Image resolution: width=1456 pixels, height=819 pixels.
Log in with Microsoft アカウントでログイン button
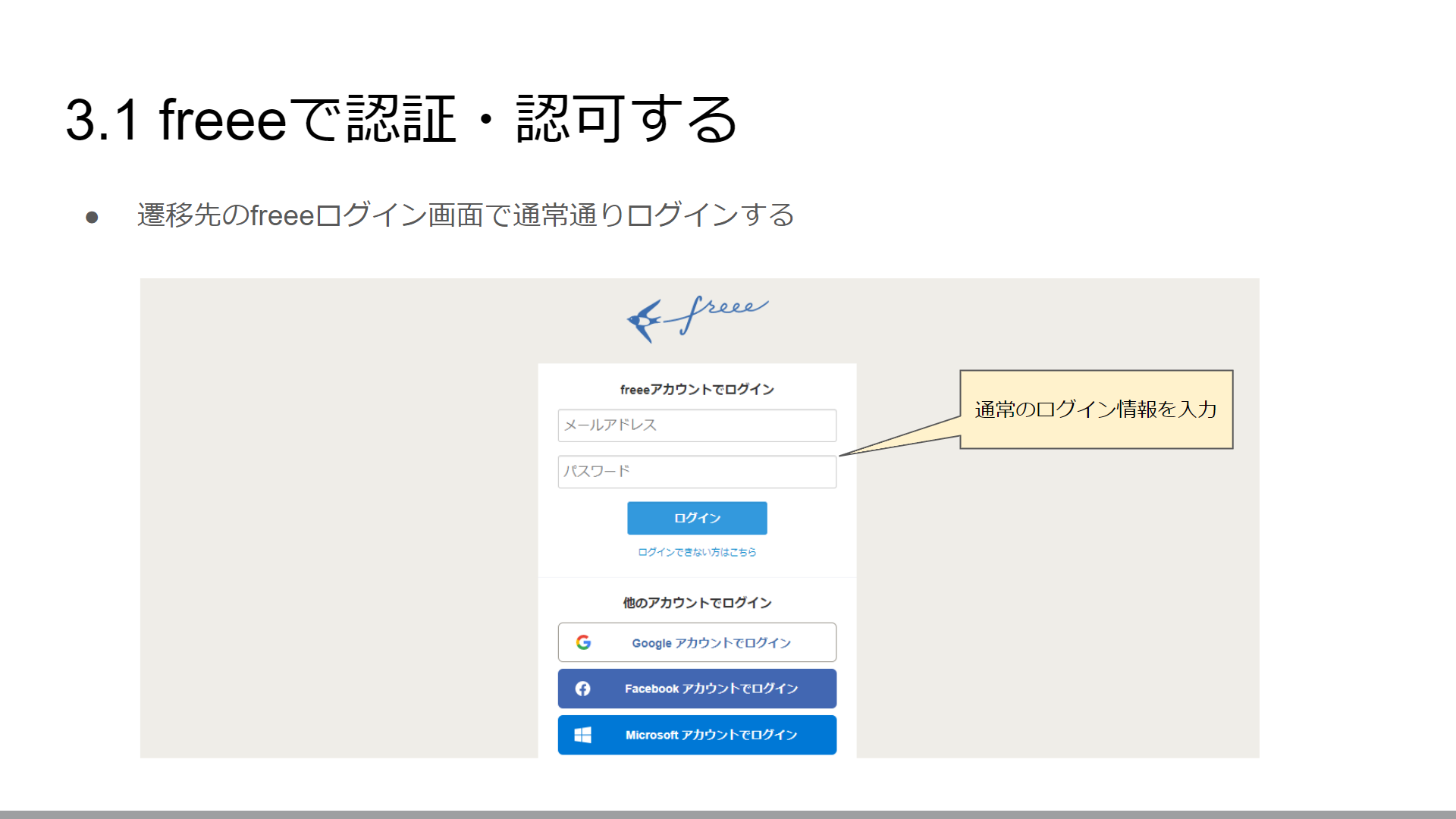[697, 735]
